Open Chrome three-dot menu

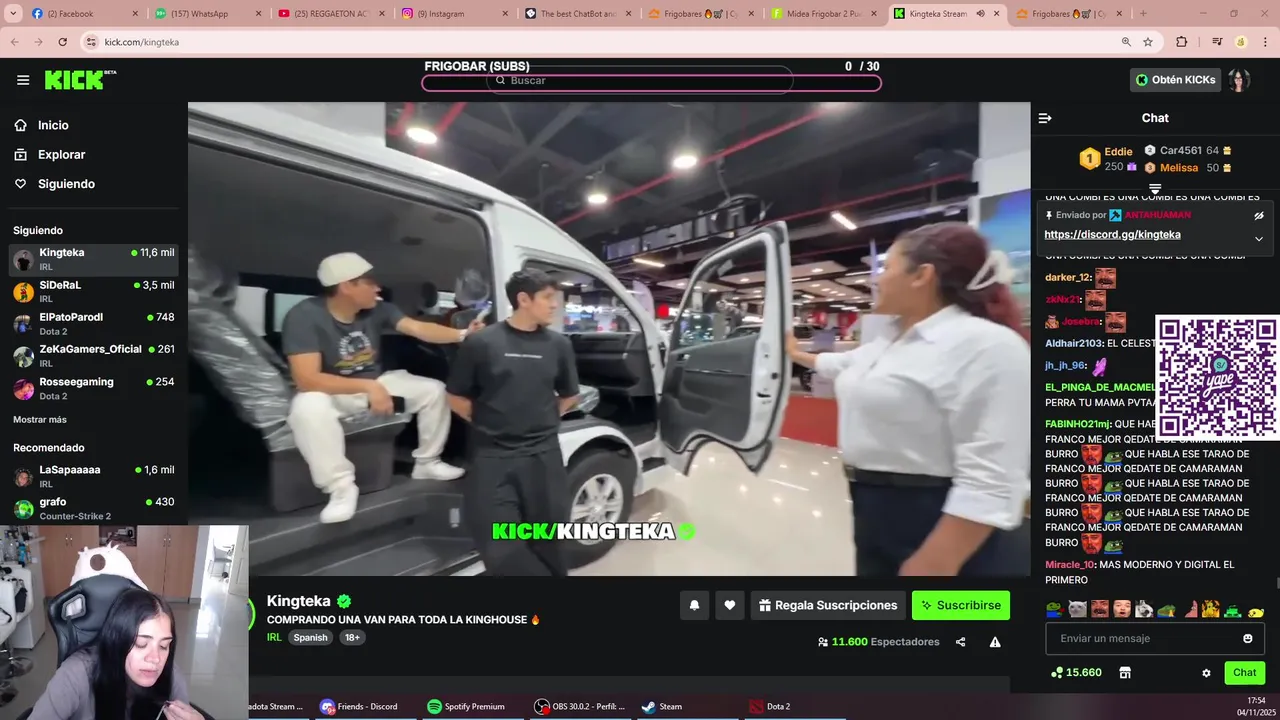point(1265,42)
